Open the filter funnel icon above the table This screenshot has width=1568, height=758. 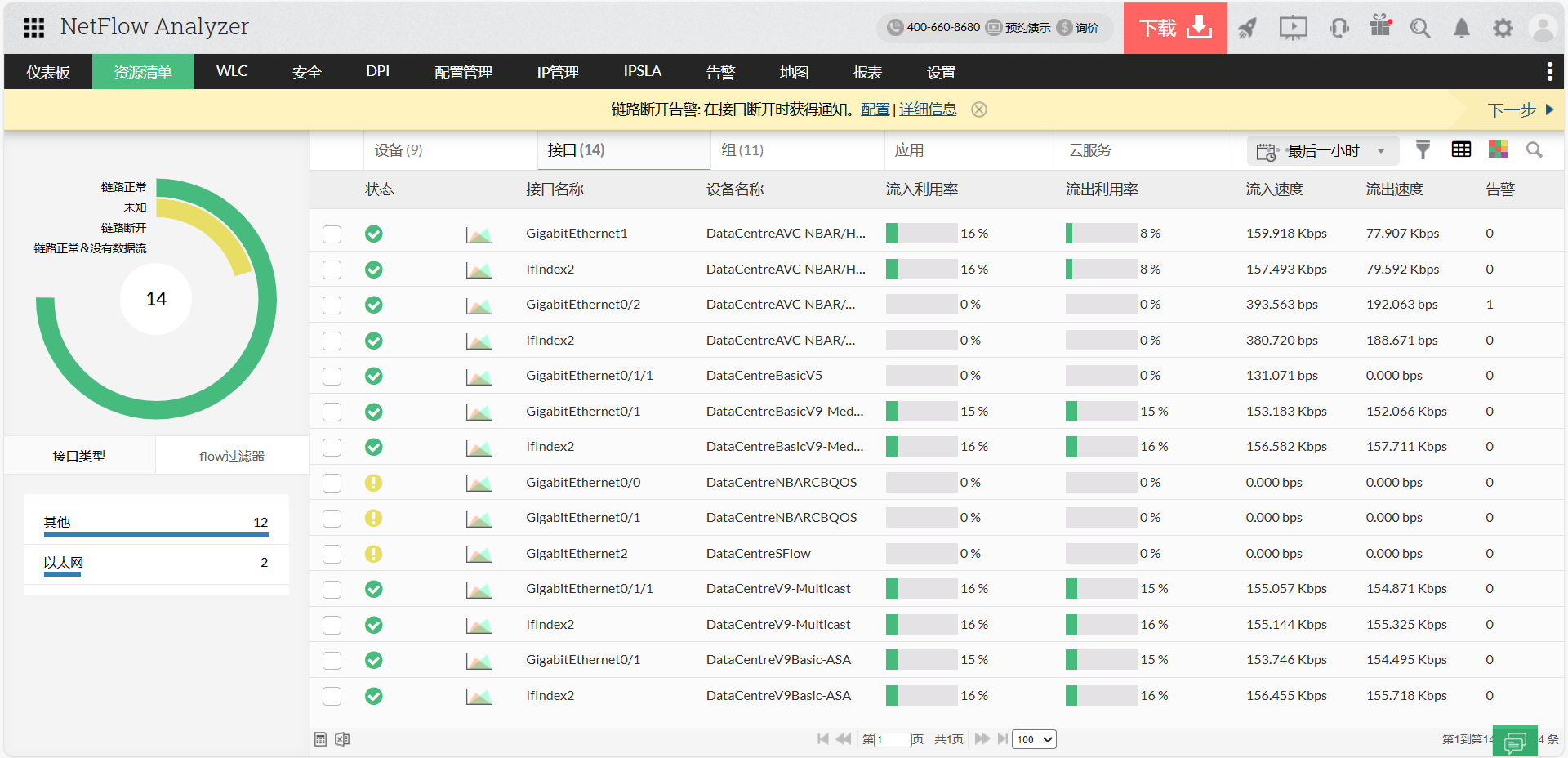1423,150
